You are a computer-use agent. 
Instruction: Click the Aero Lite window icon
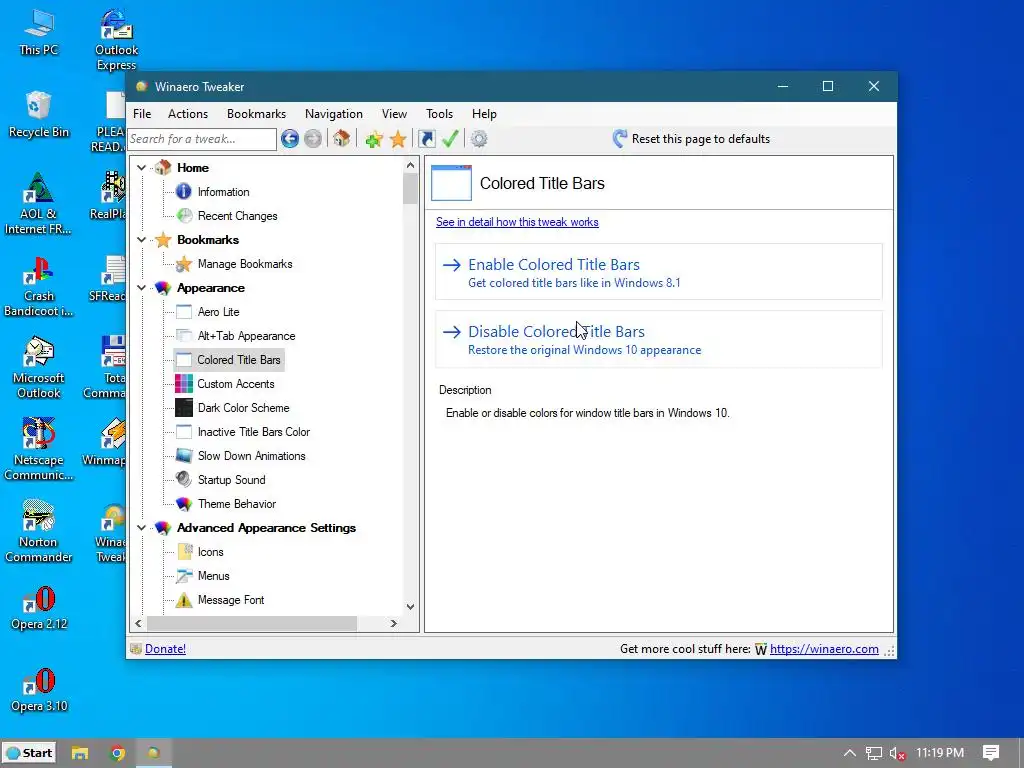[x=184, y=312]
